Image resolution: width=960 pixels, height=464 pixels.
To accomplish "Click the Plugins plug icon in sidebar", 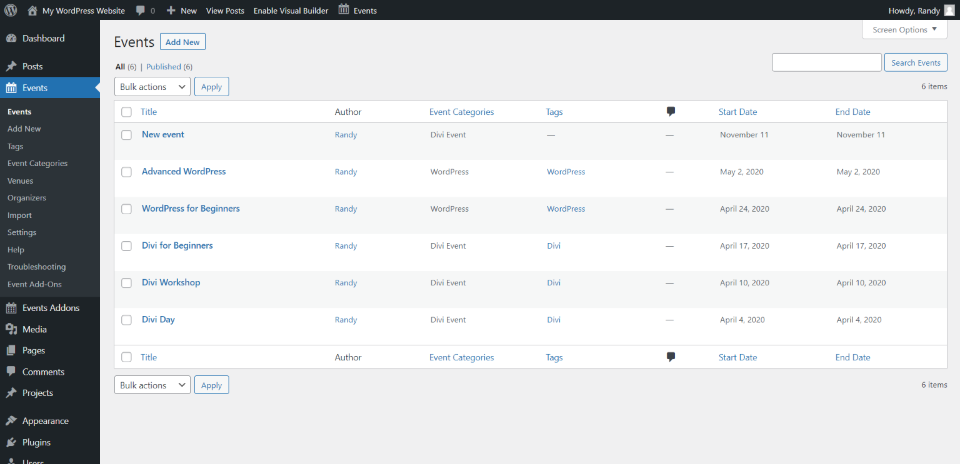I will (x=11, y=443).
